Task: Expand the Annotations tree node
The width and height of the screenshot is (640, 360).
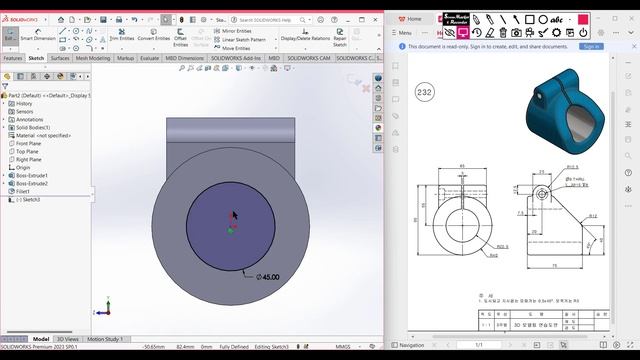Action: click(4, 120)
